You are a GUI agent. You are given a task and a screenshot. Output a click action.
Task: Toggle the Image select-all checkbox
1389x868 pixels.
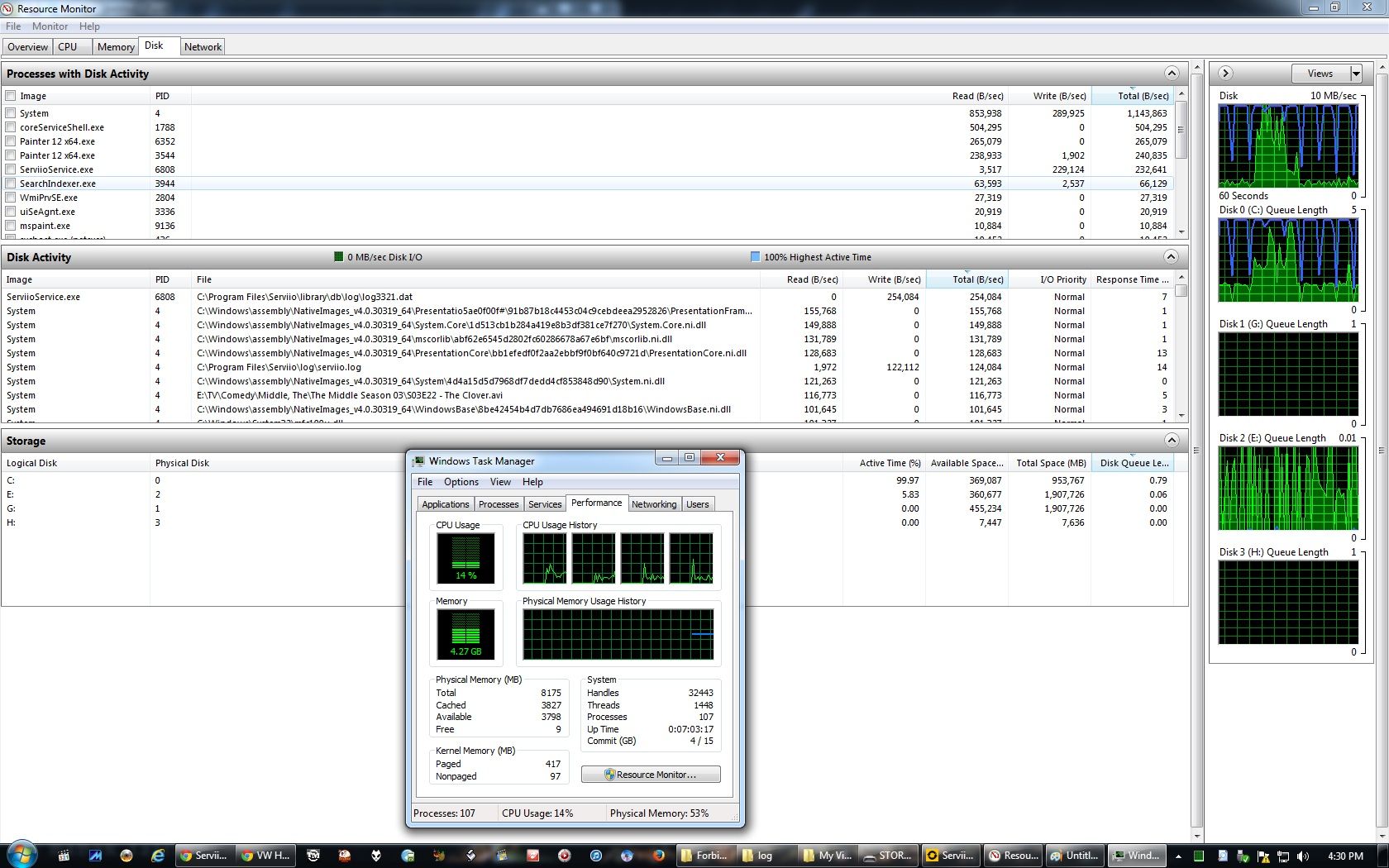click(x=11, y=96)
